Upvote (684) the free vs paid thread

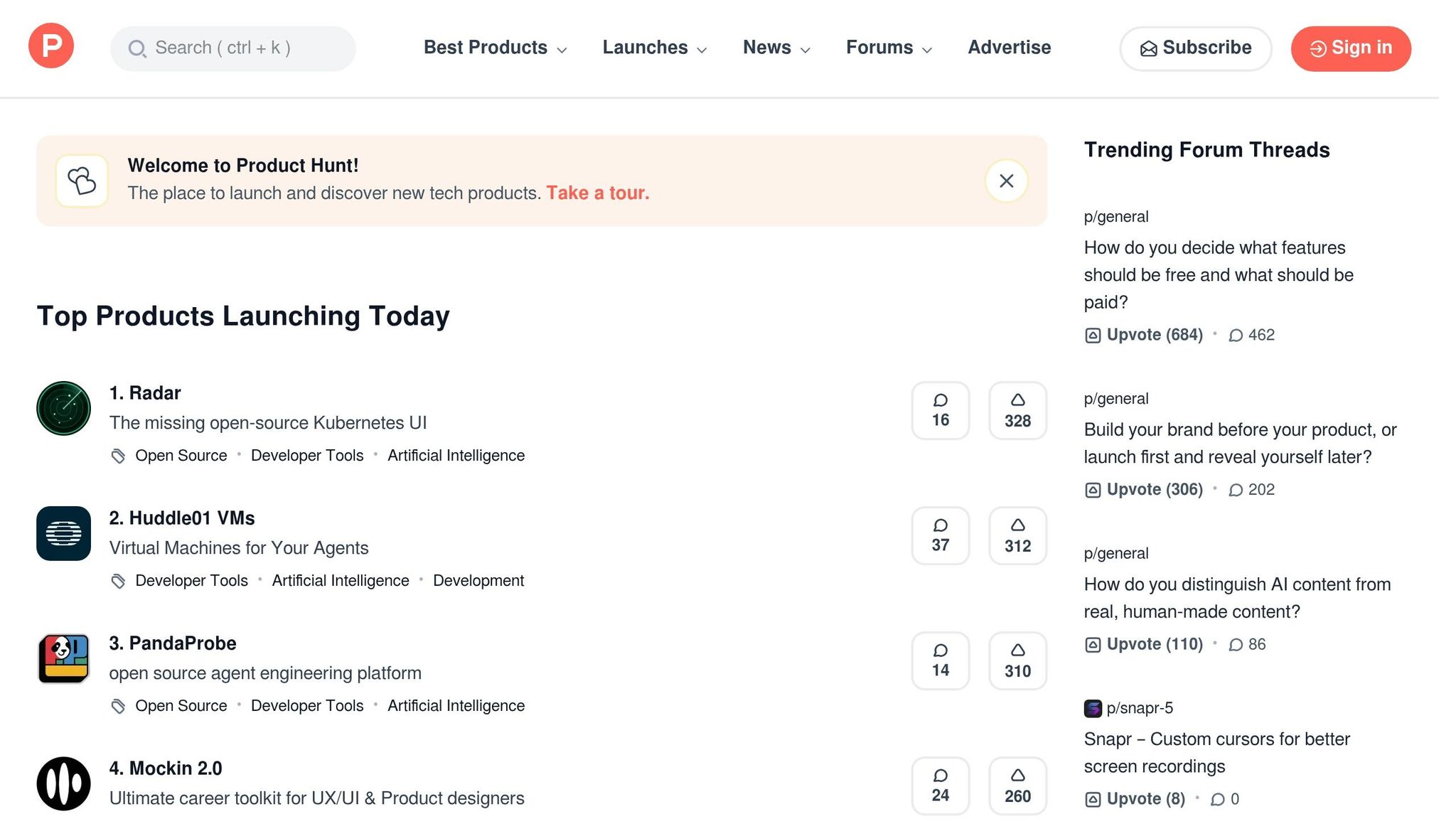pos(1144,335)
